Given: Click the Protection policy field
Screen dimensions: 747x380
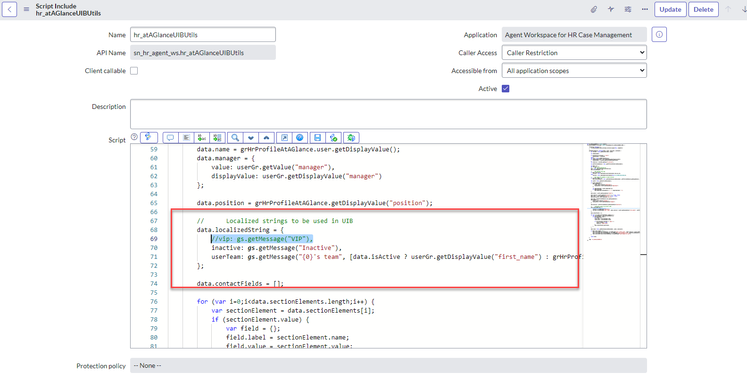Looking at the screenshot, I should click(x=388, y=366).
